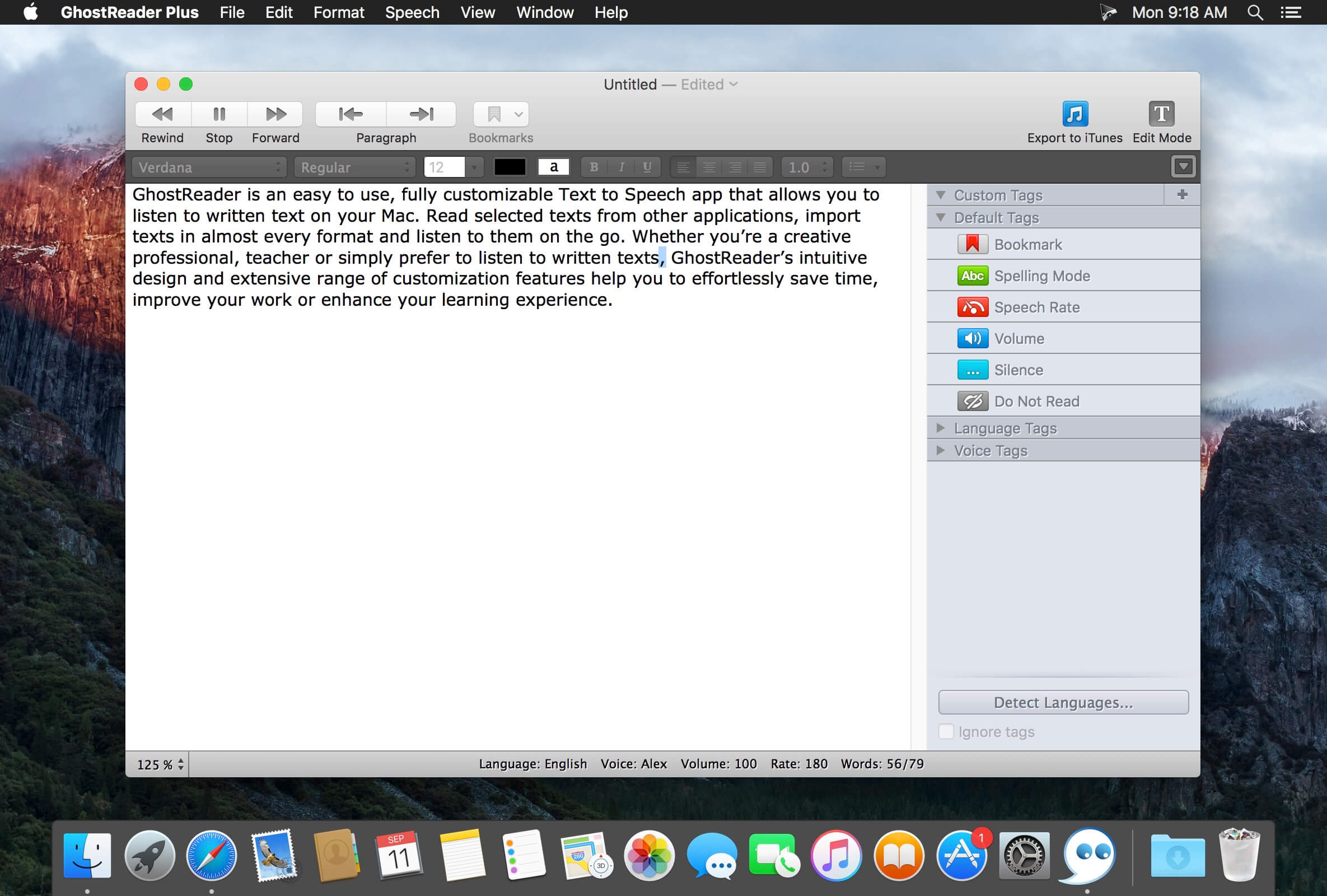This screenshot has height=896, width=1327.
Task: Jump to previous paragraph icon
Action: [x=351, y=114]
